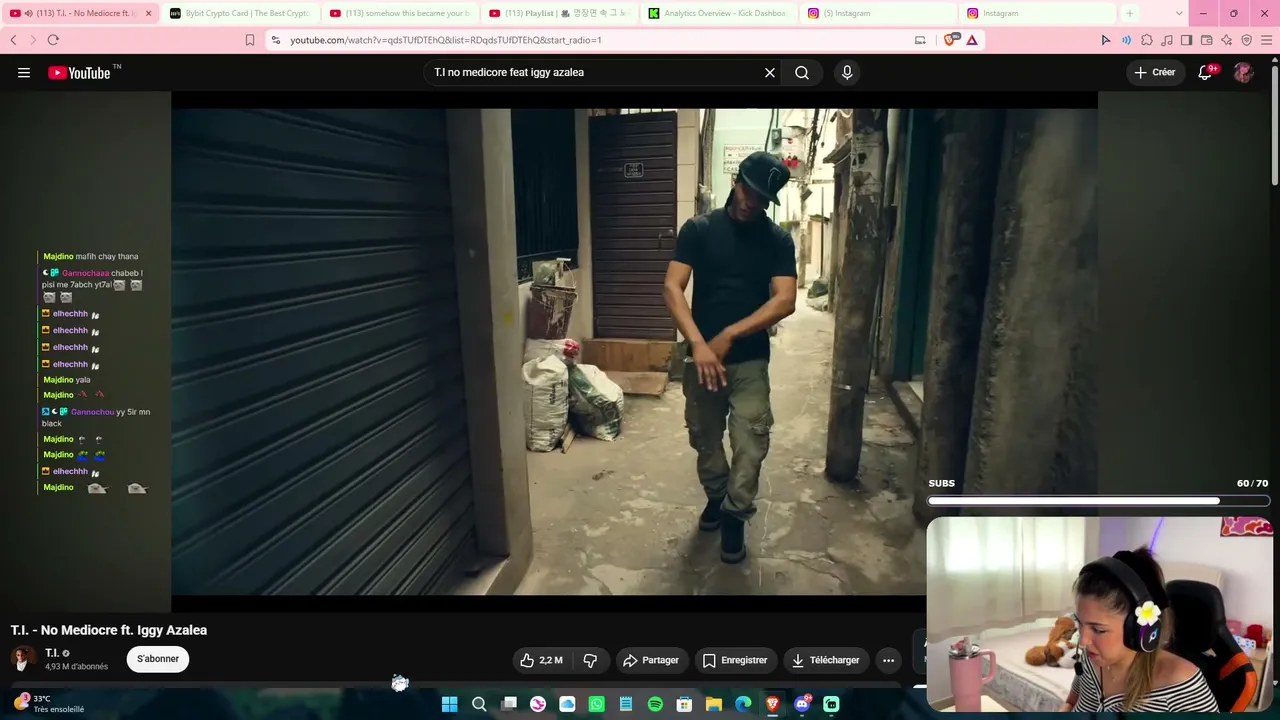The image size is (1280, 720).
Task: Toggle the browser sidebar panel
Action: [1187, 40]
